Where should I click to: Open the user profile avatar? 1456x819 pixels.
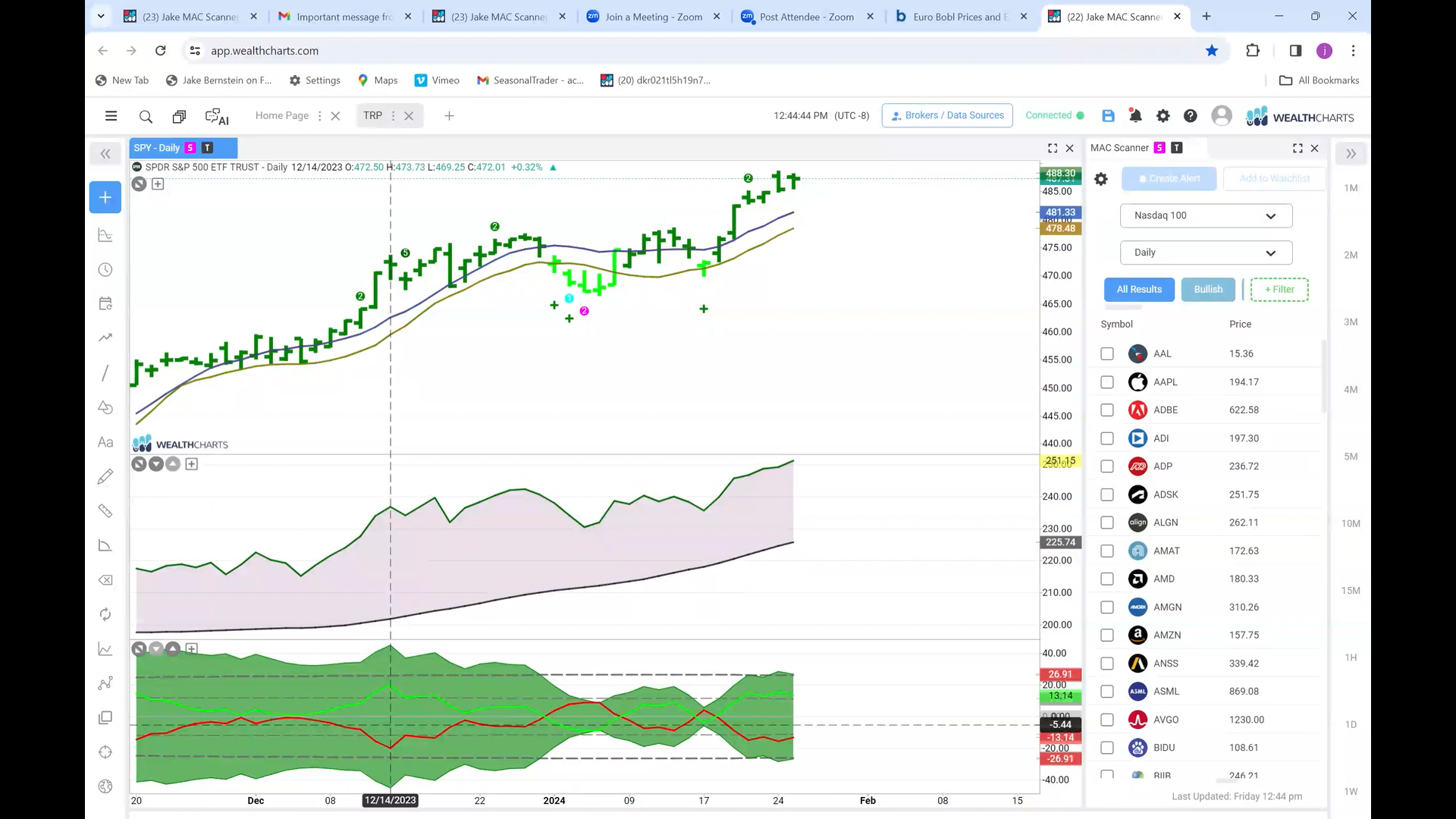coord(1221,115)
